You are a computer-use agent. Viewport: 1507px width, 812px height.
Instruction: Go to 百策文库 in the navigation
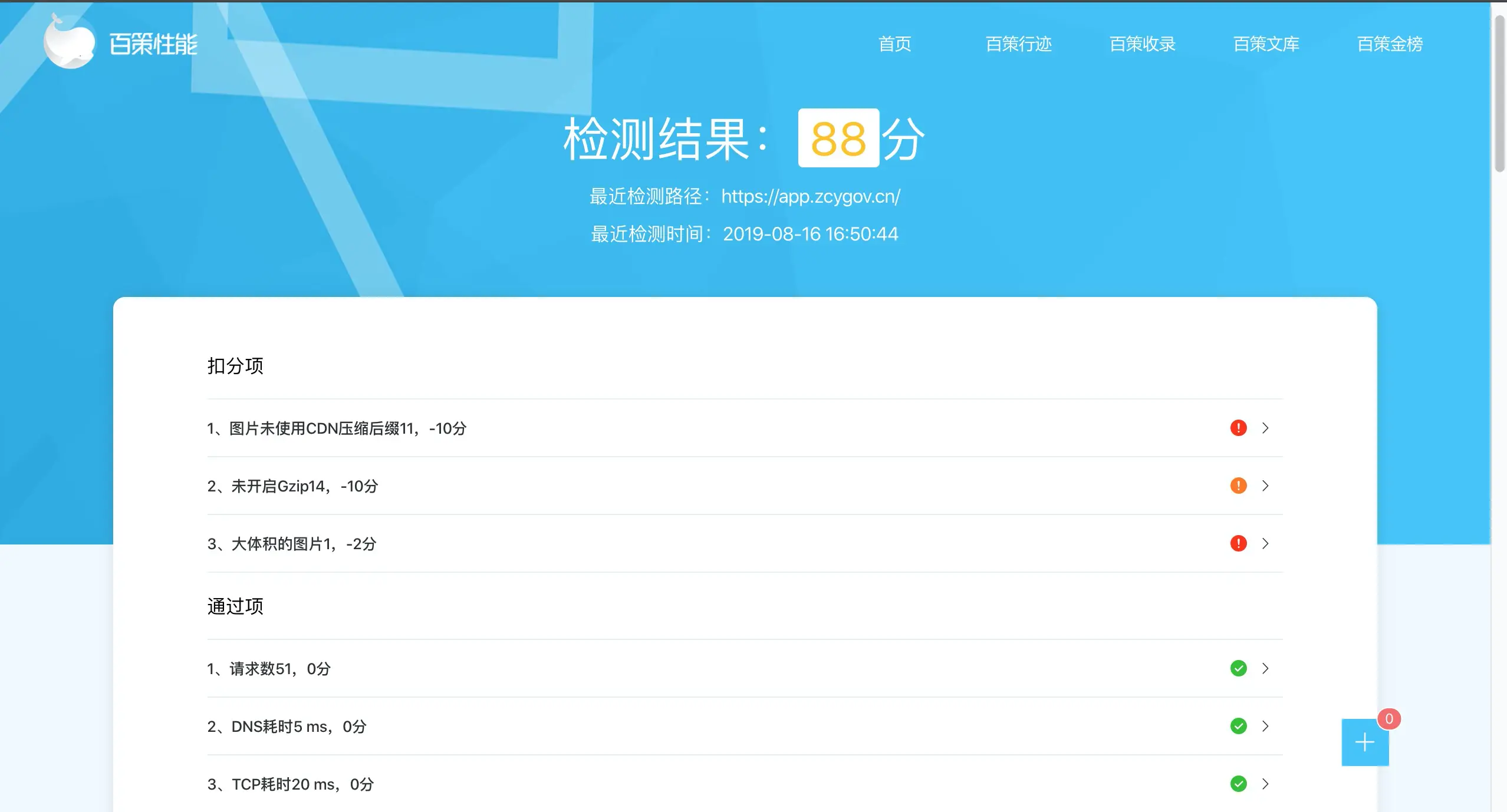pyautogui.click(x=1266, y=44)
